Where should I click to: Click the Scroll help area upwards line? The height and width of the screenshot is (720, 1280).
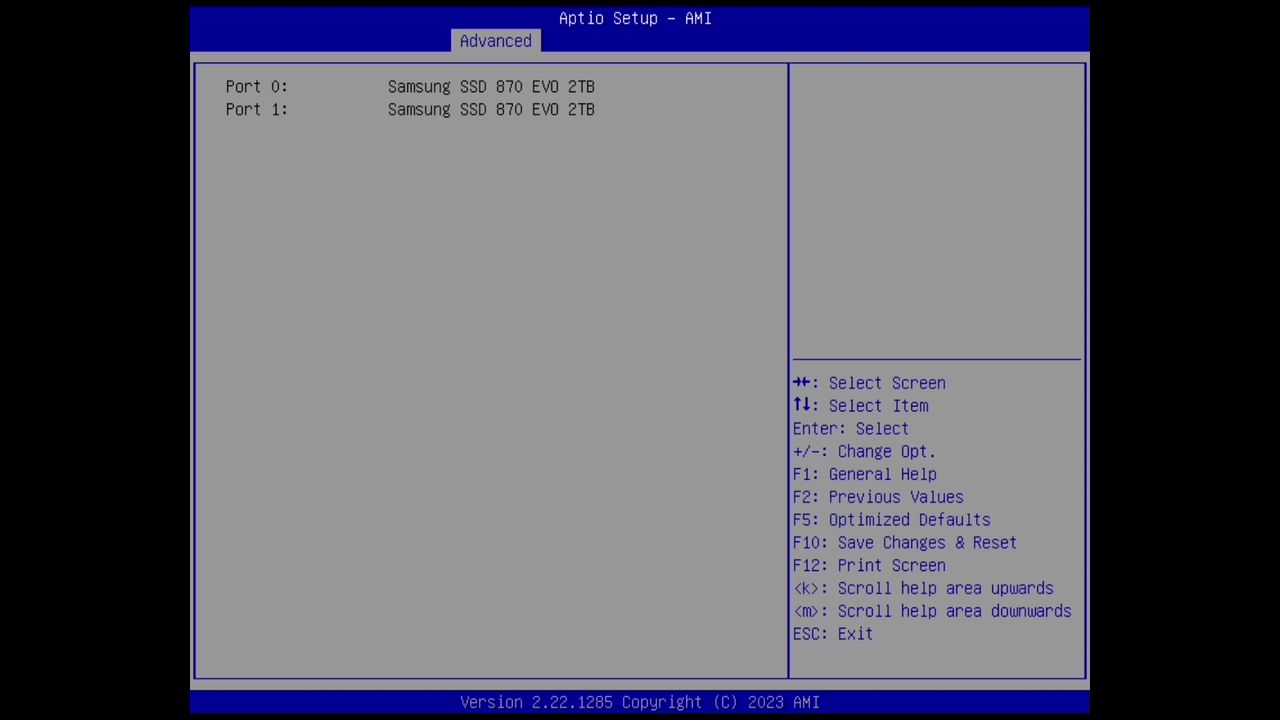pyautogui.click(x=923, y=589)
